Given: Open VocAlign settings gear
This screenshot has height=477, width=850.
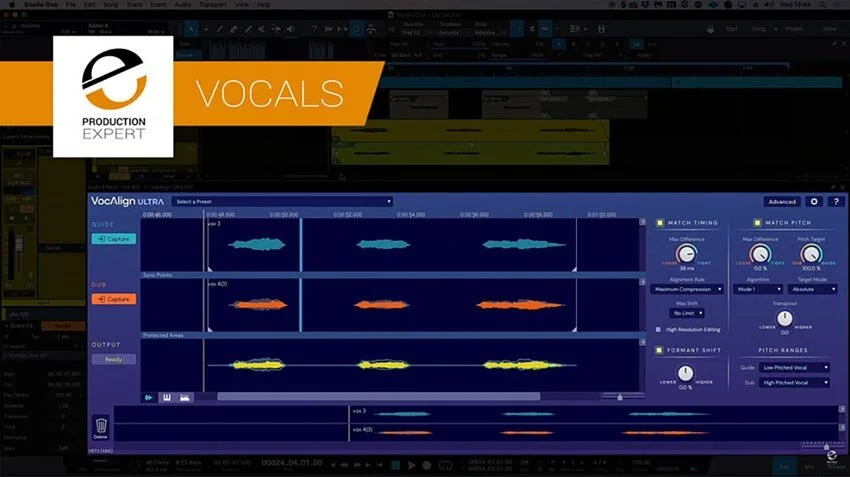Looking at the screenshot, I should click(814, 202).
